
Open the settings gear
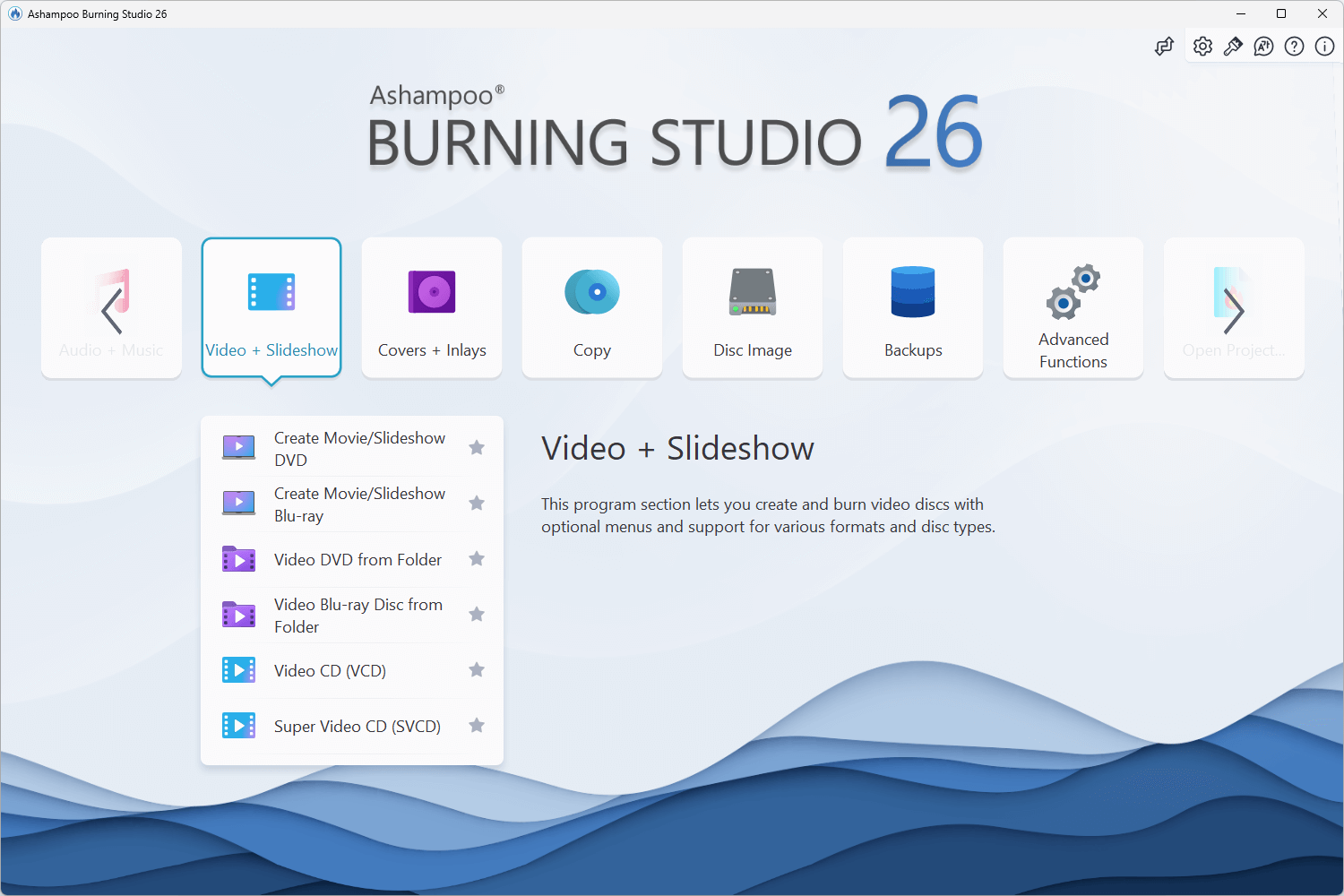[1202, 46]
